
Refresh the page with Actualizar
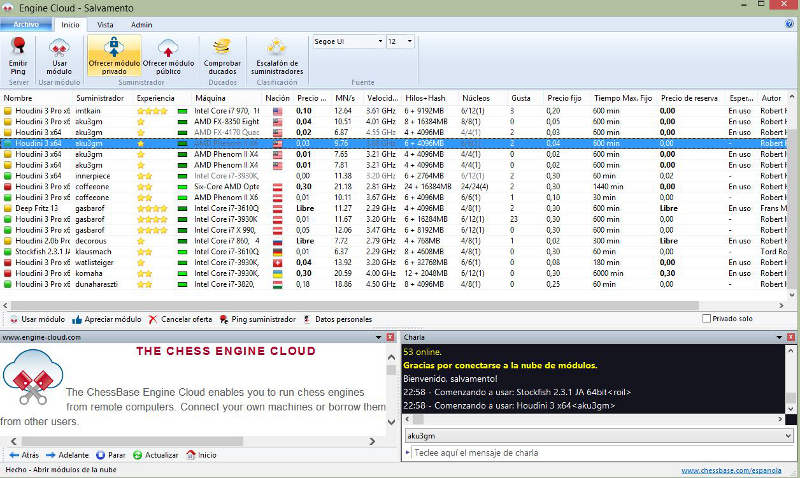(156, 455)
